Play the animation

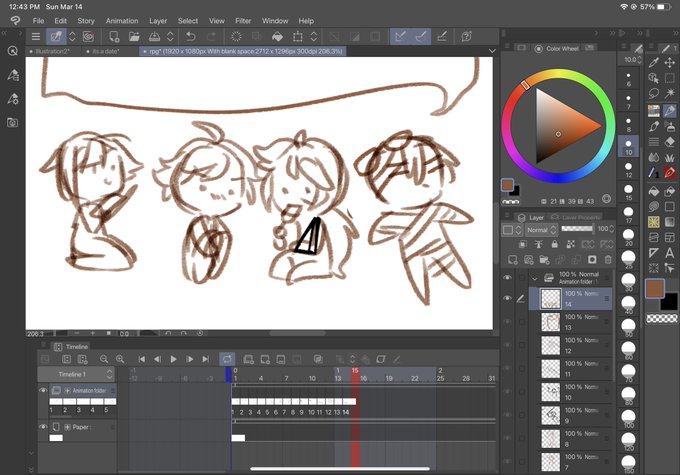173,359
